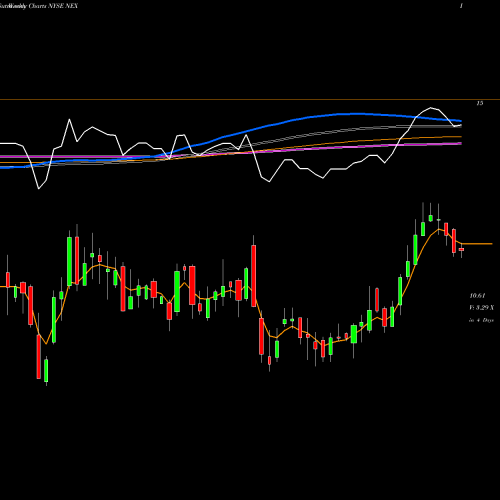Image resolution: width=500 pixels, height=500 pixels.
Task: Select the price label 10.61
Action: pos(477,295)
